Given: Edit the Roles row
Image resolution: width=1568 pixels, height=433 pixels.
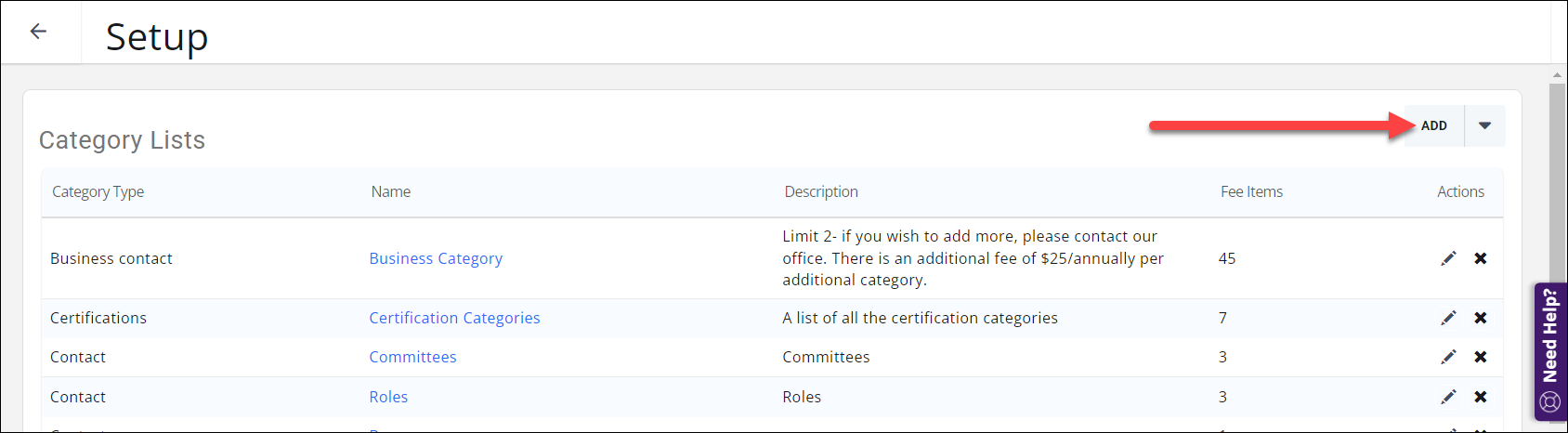Looking at the screenshot, I should [1448, 397].
